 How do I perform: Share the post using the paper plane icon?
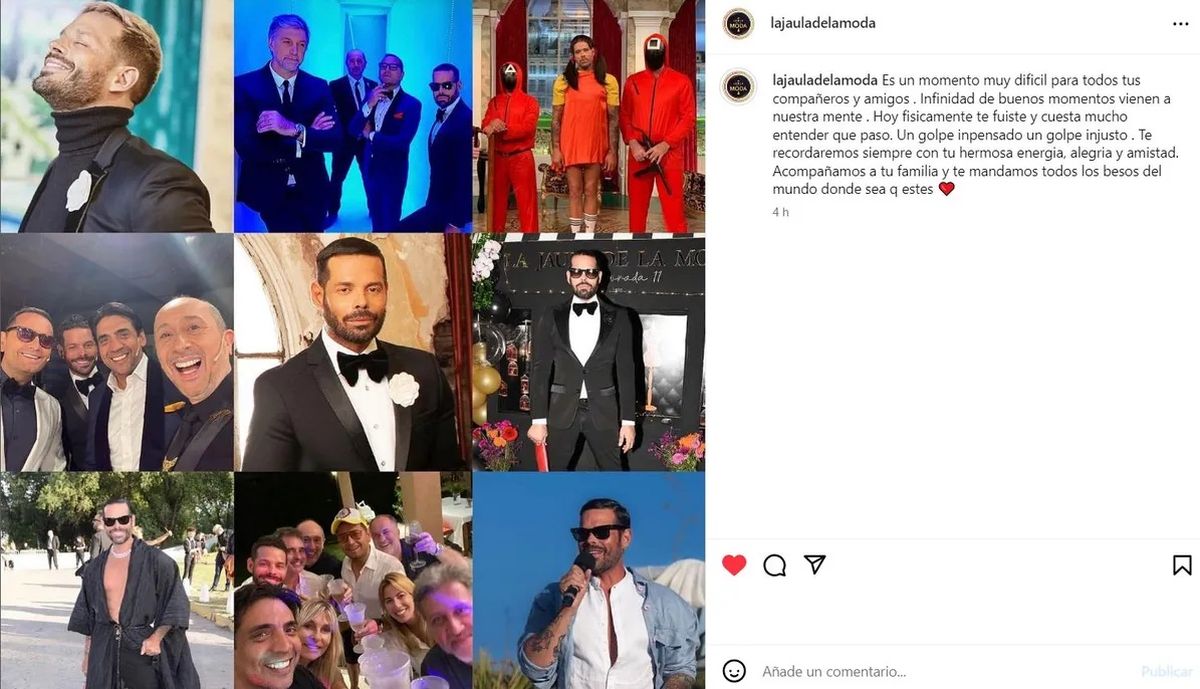point(815,565)
